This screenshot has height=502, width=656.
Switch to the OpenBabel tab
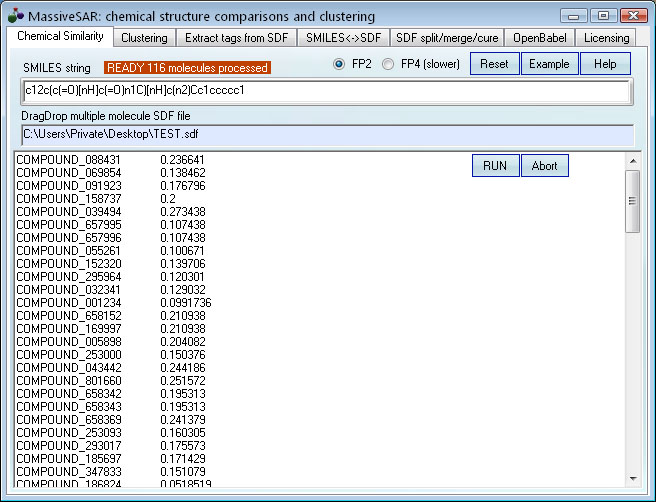(x=541, y=38)
